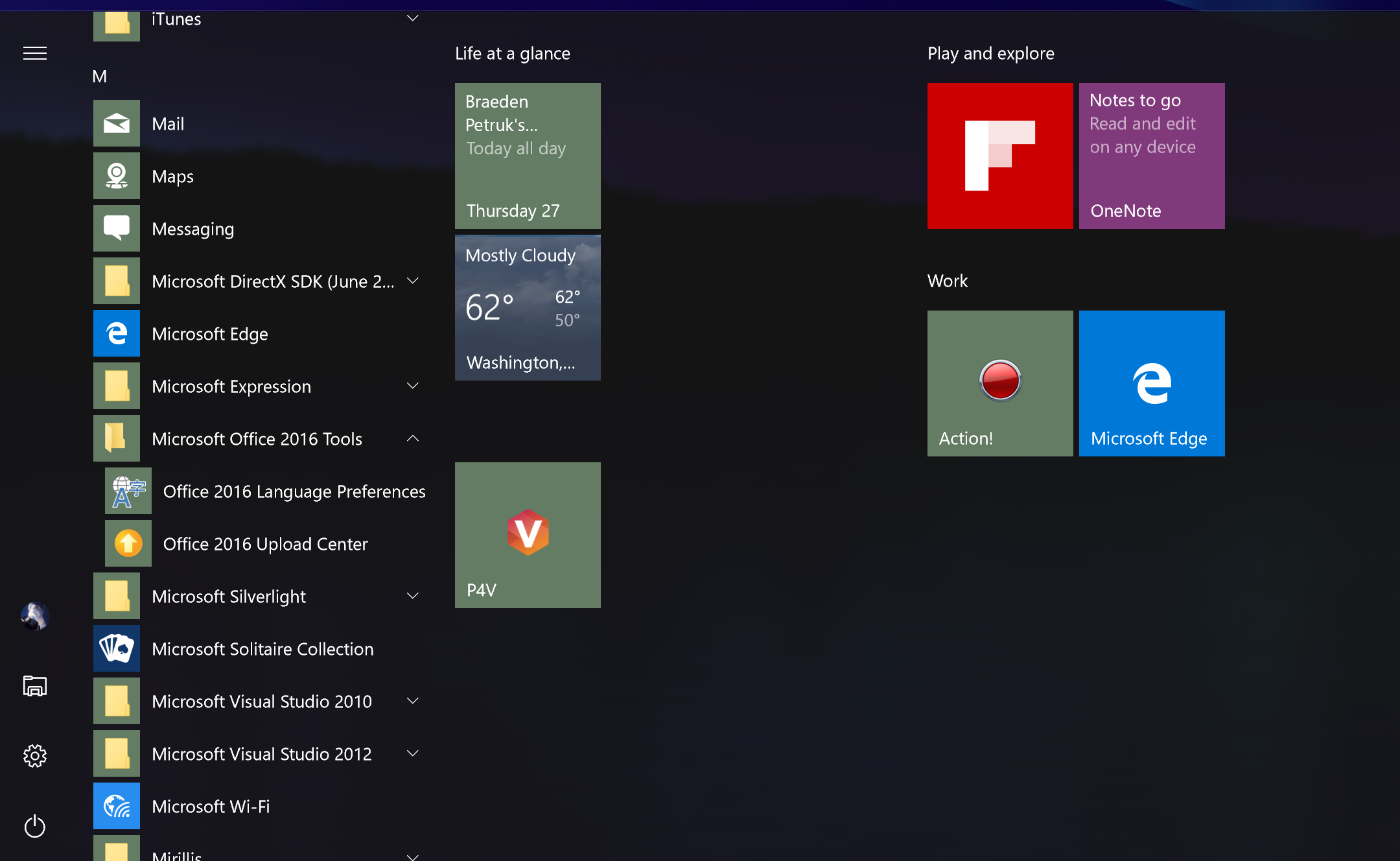Collapse the Microsoft Office 2016 Tools folder
The image size is (1400, 861).
tap(413, 438)
